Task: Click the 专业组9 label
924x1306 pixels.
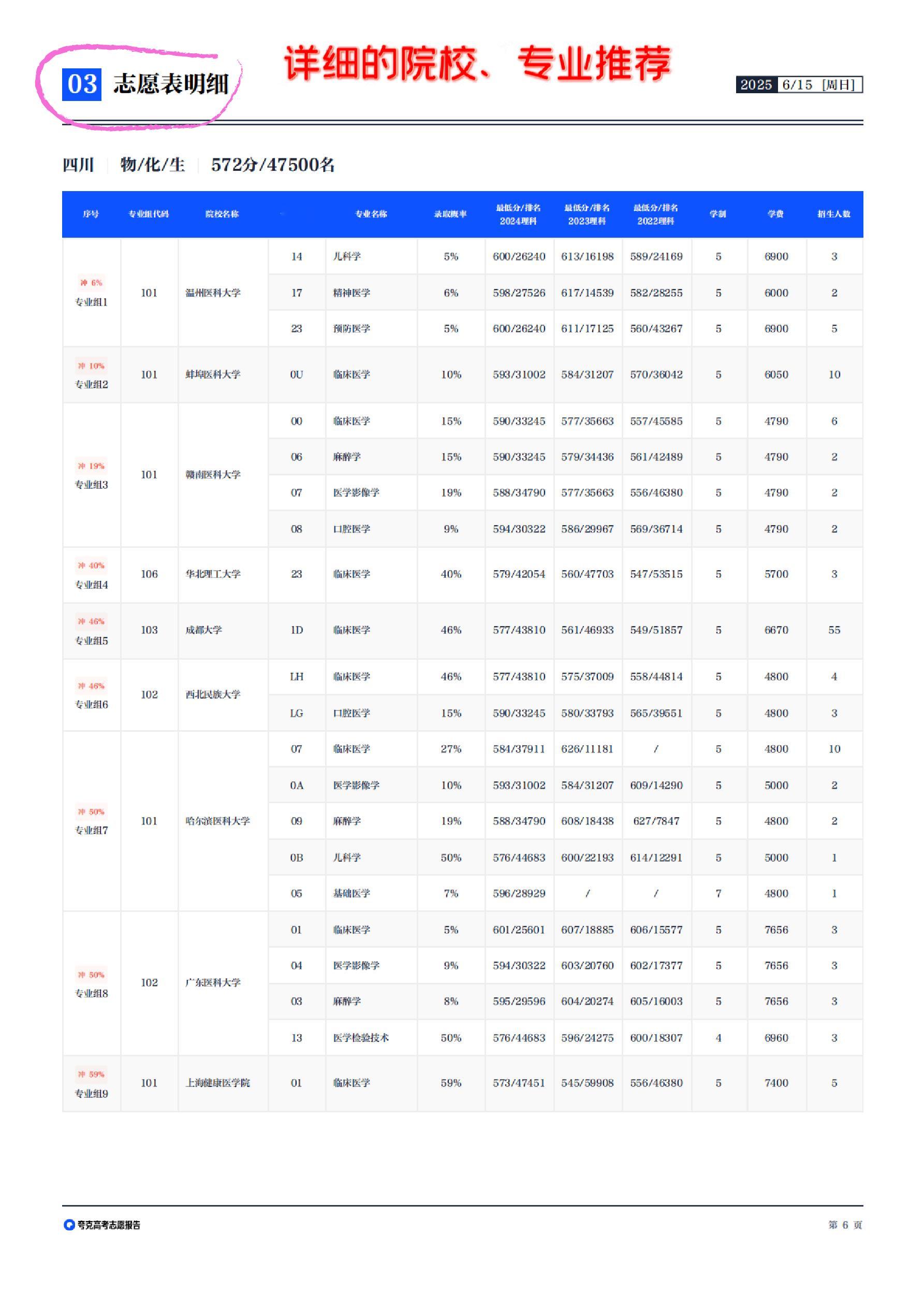Action: pos(91,1094)
